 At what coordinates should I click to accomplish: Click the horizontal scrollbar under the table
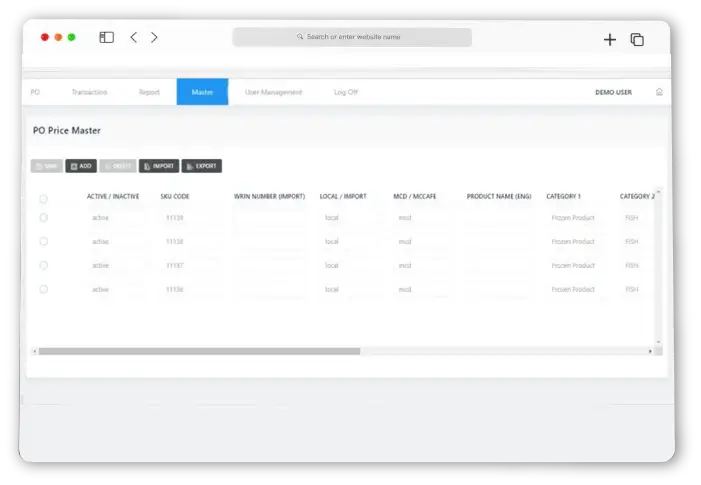click(x=200, y=351)
